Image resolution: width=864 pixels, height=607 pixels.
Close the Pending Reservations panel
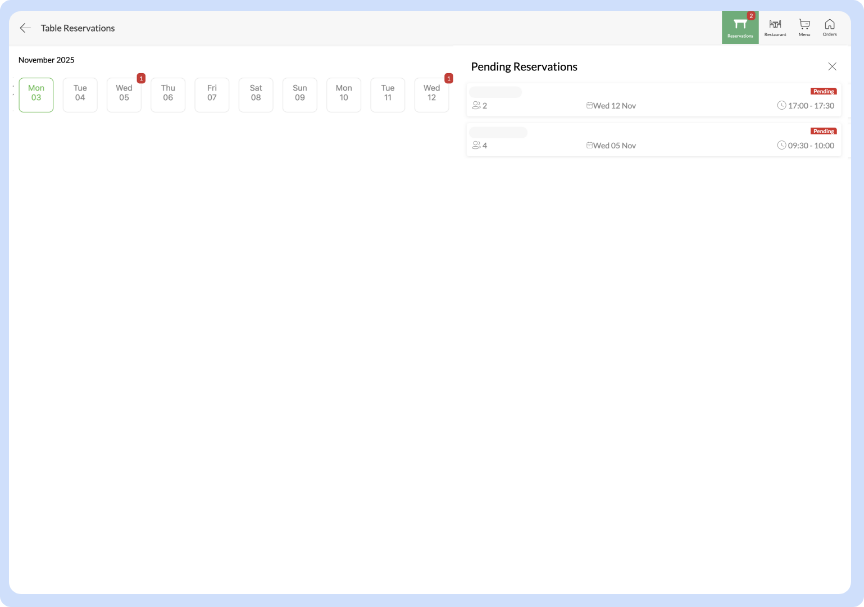pyautogui.click(x=832, y=66)
